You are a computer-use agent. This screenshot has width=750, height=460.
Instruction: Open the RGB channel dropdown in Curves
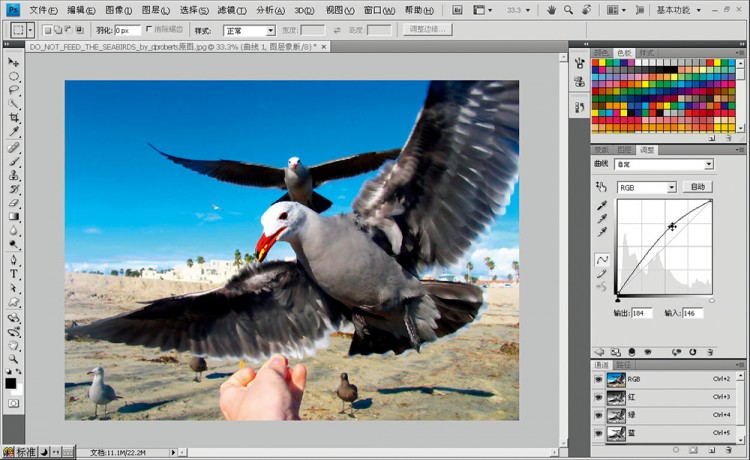tap(647, 187)
